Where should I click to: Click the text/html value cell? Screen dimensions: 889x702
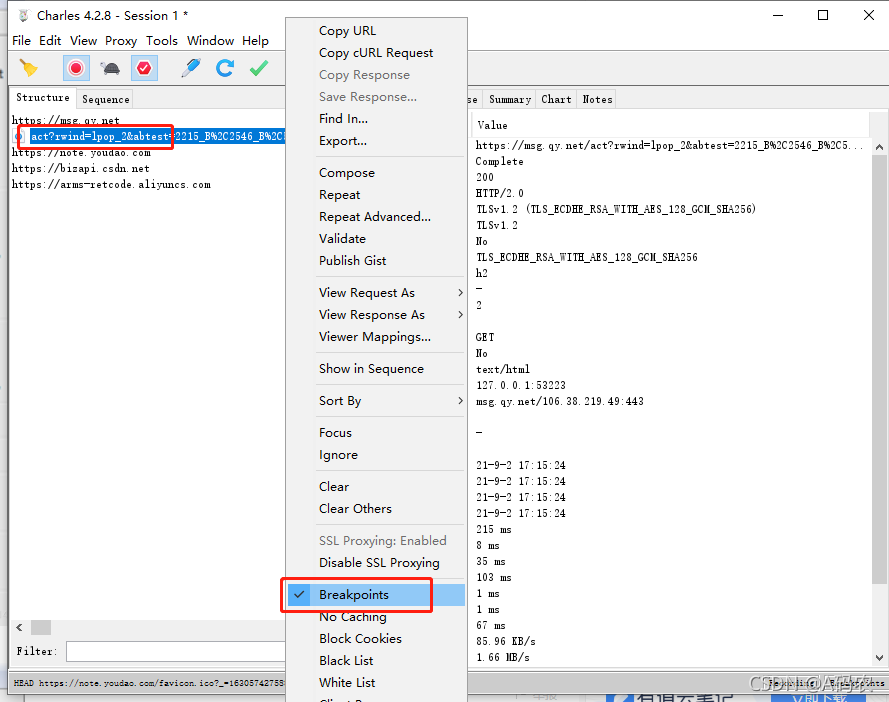click(503, 369)
